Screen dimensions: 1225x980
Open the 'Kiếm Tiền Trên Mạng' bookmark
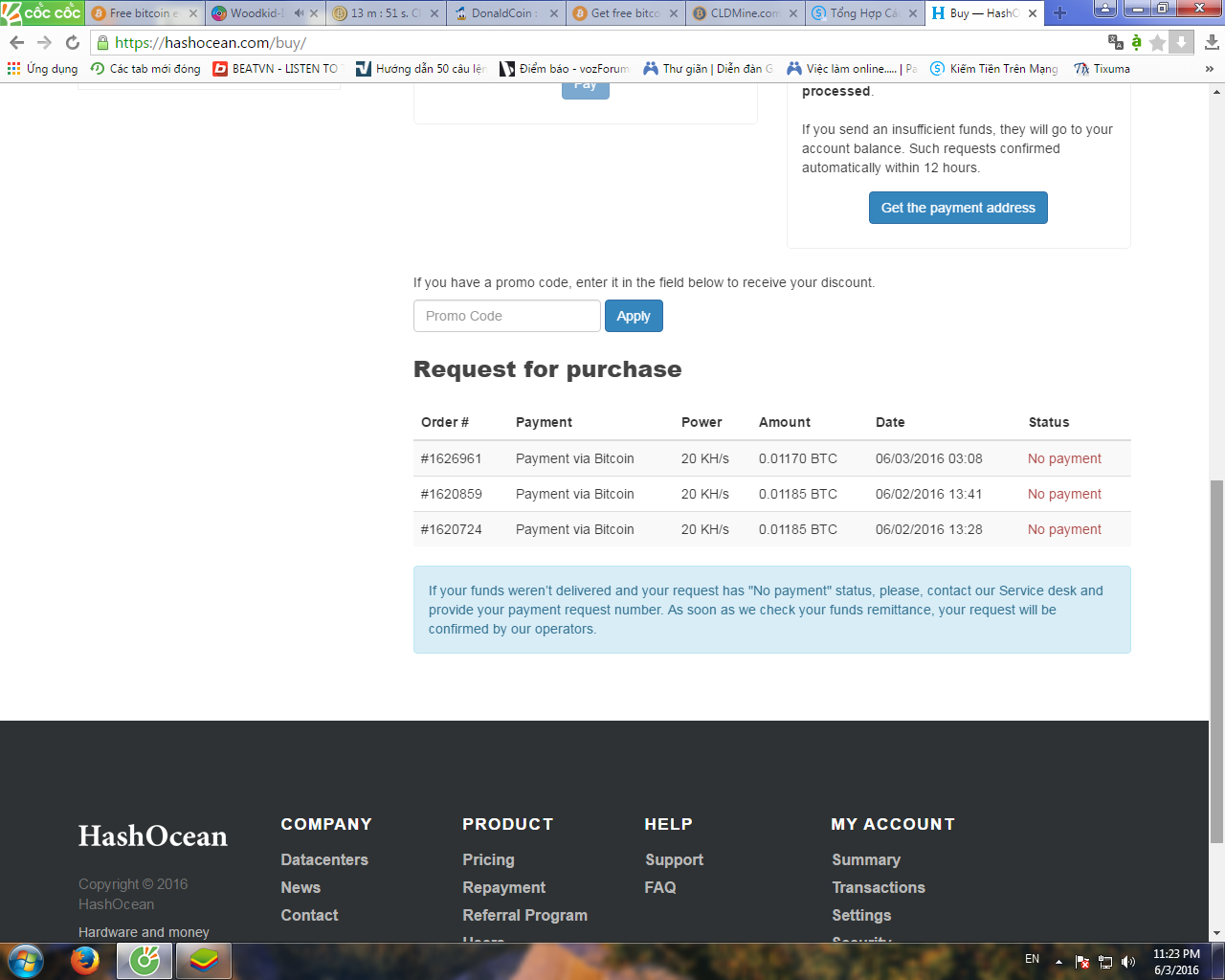[994, 69]
